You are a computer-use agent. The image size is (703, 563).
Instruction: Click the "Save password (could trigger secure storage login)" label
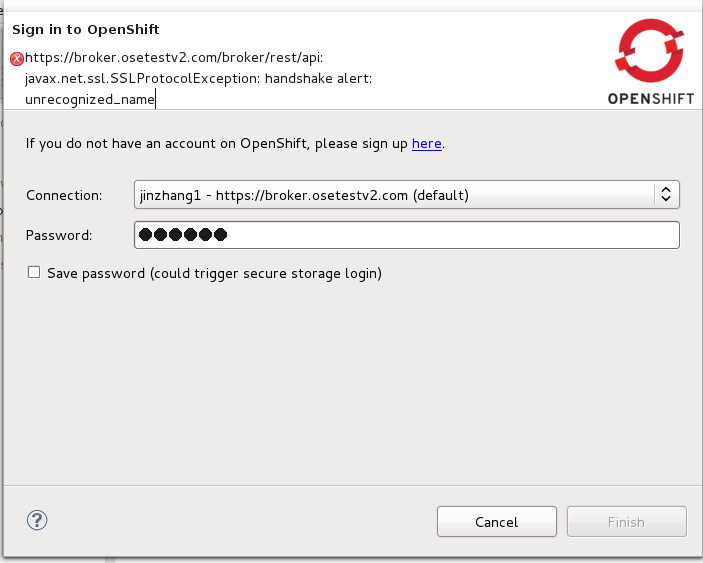(x=214, y=273)
